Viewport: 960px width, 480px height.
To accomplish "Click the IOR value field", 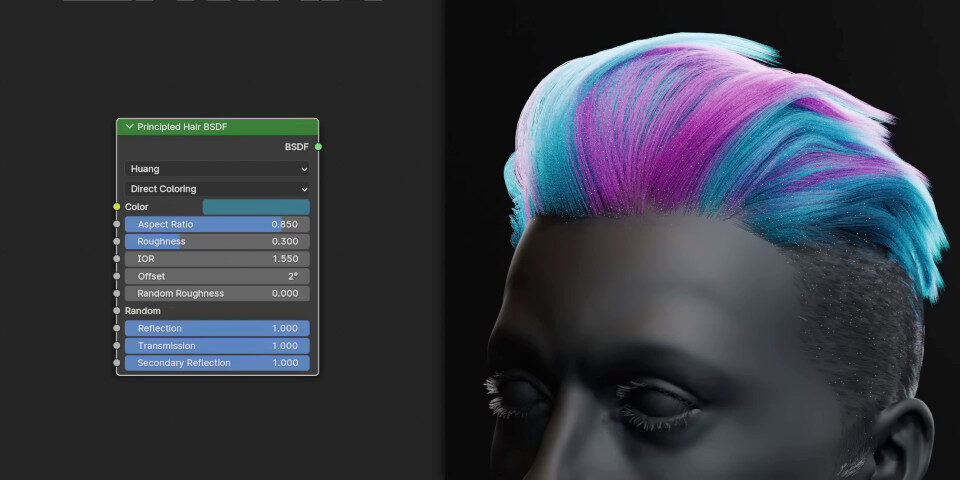I will coord(217,259).
